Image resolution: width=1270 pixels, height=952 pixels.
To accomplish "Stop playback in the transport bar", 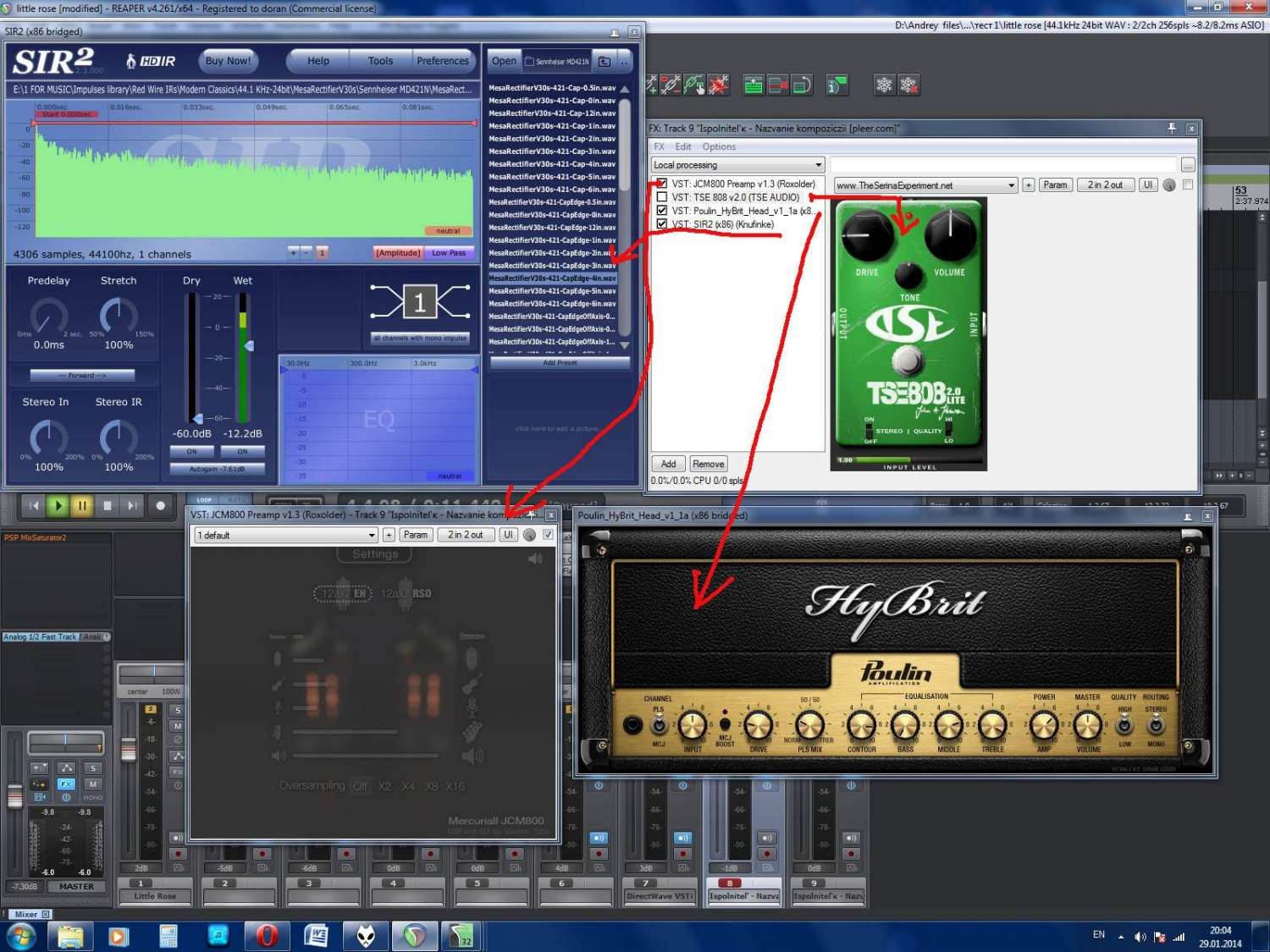I will click(107, 506).
